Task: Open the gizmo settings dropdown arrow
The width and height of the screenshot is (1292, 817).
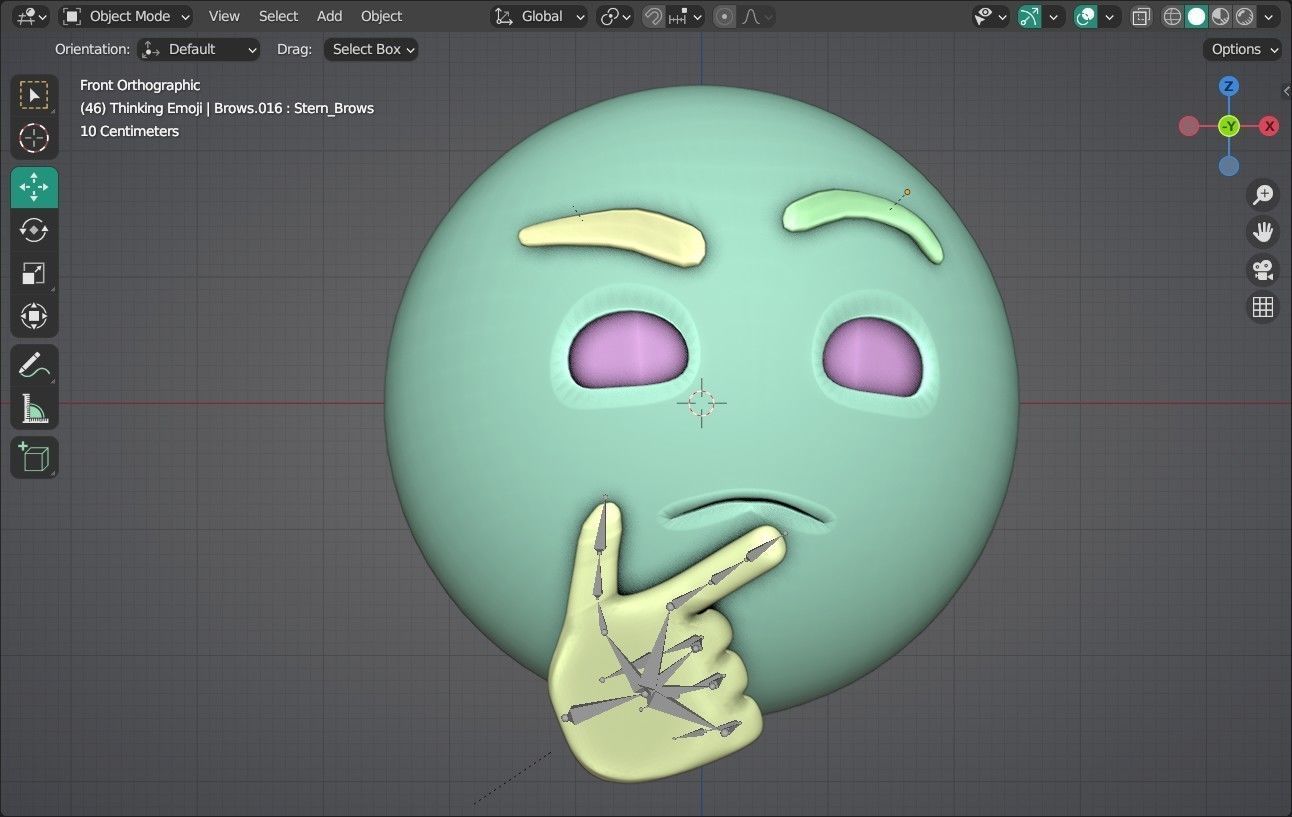Action: (1053, 16)
